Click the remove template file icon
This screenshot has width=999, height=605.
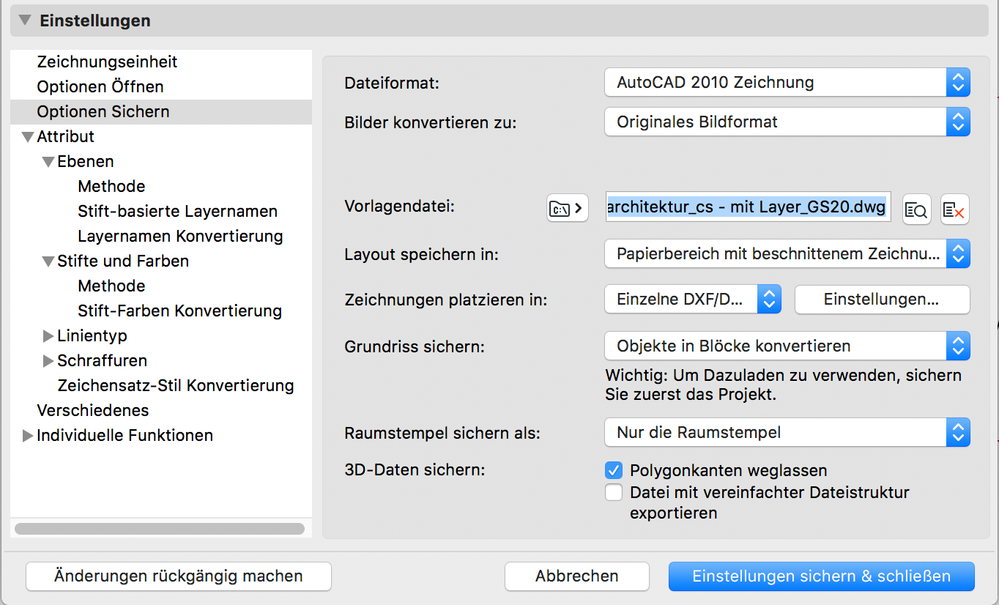point(954,209)
